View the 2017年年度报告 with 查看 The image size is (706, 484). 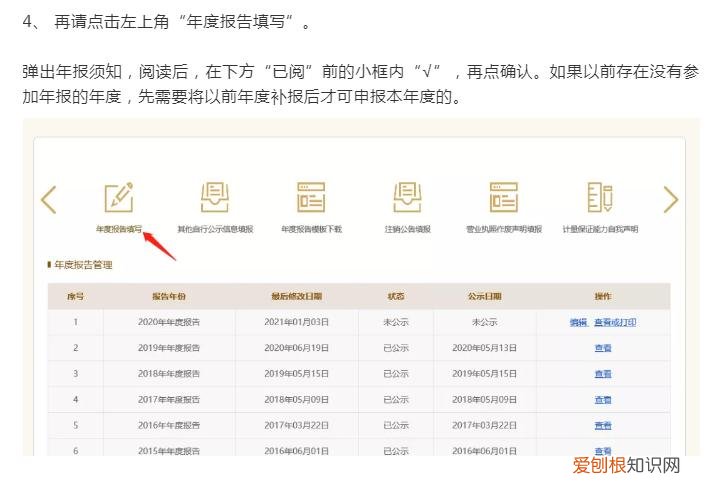(603, 399)
